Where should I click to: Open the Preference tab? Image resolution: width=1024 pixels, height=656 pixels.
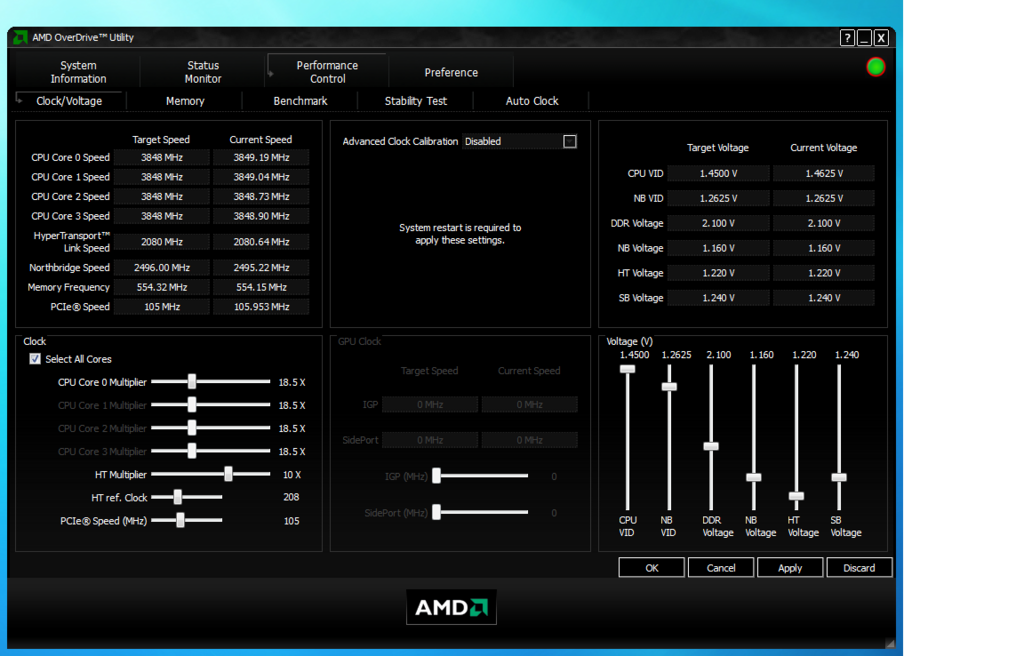451,72
